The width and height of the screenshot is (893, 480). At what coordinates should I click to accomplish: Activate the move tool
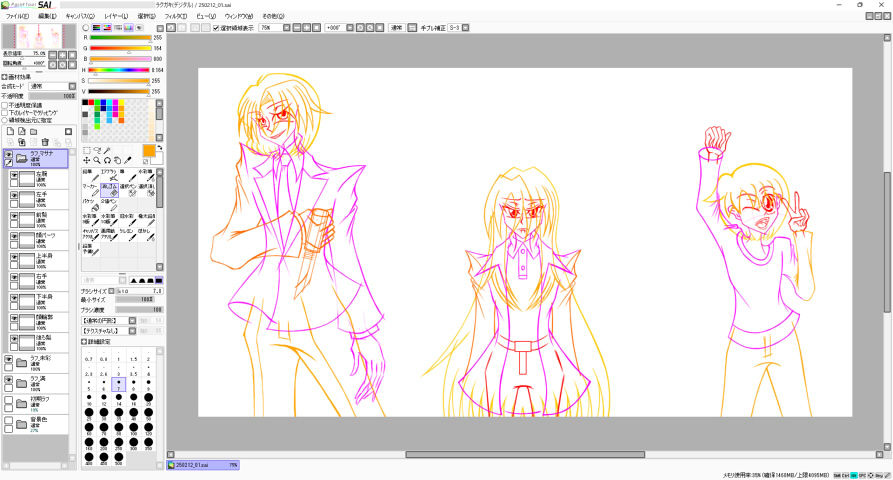(x=87, y=160)
